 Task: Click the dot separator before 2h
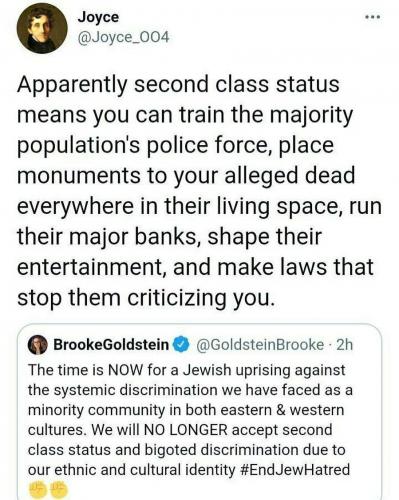(330, 345)
